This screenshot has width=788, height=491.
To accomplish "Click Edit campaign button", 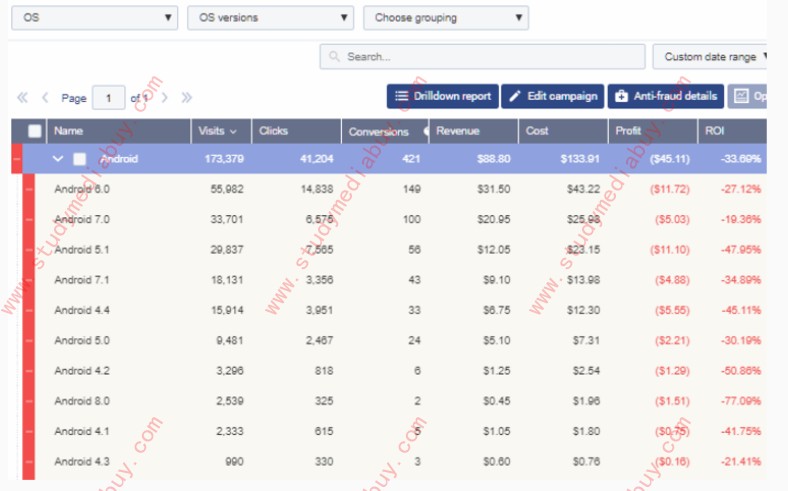I will coord(552,96).
